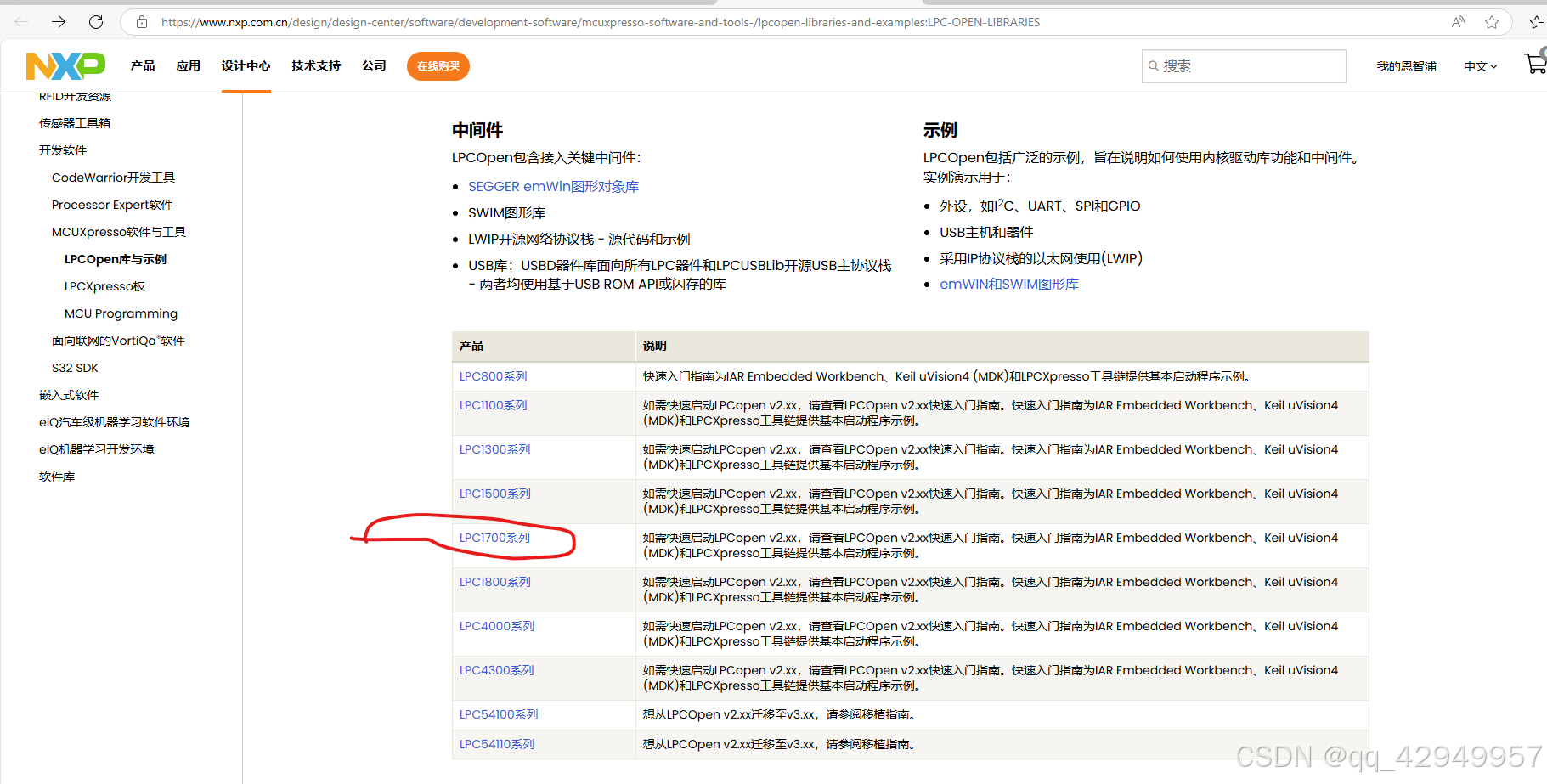This screenshot has height=784, width=1547.
Task: Open MCU Programming sidebar item
Action: point(121,313)
